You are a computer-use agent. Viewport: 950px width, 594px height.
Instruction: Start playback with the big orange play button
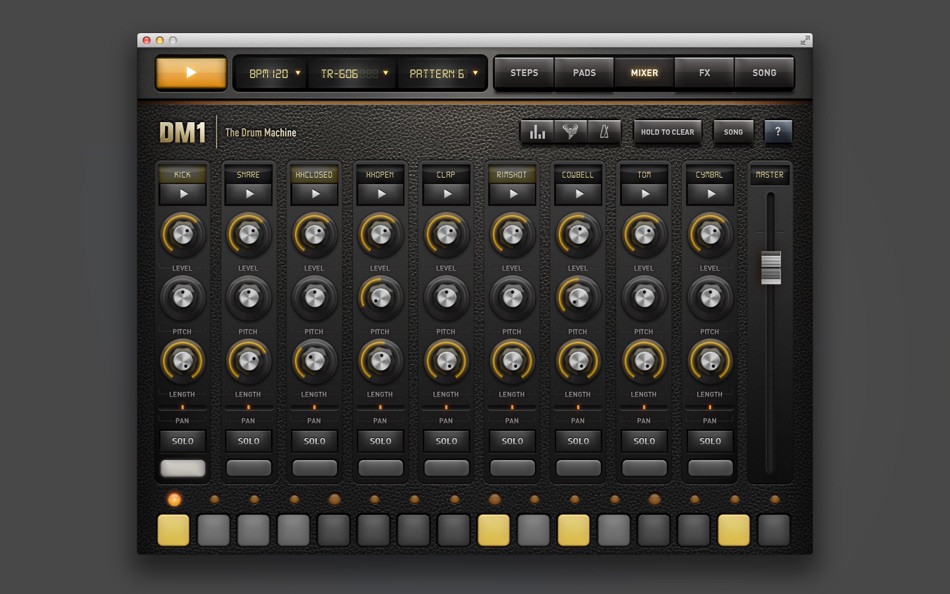tap(190, 72)
